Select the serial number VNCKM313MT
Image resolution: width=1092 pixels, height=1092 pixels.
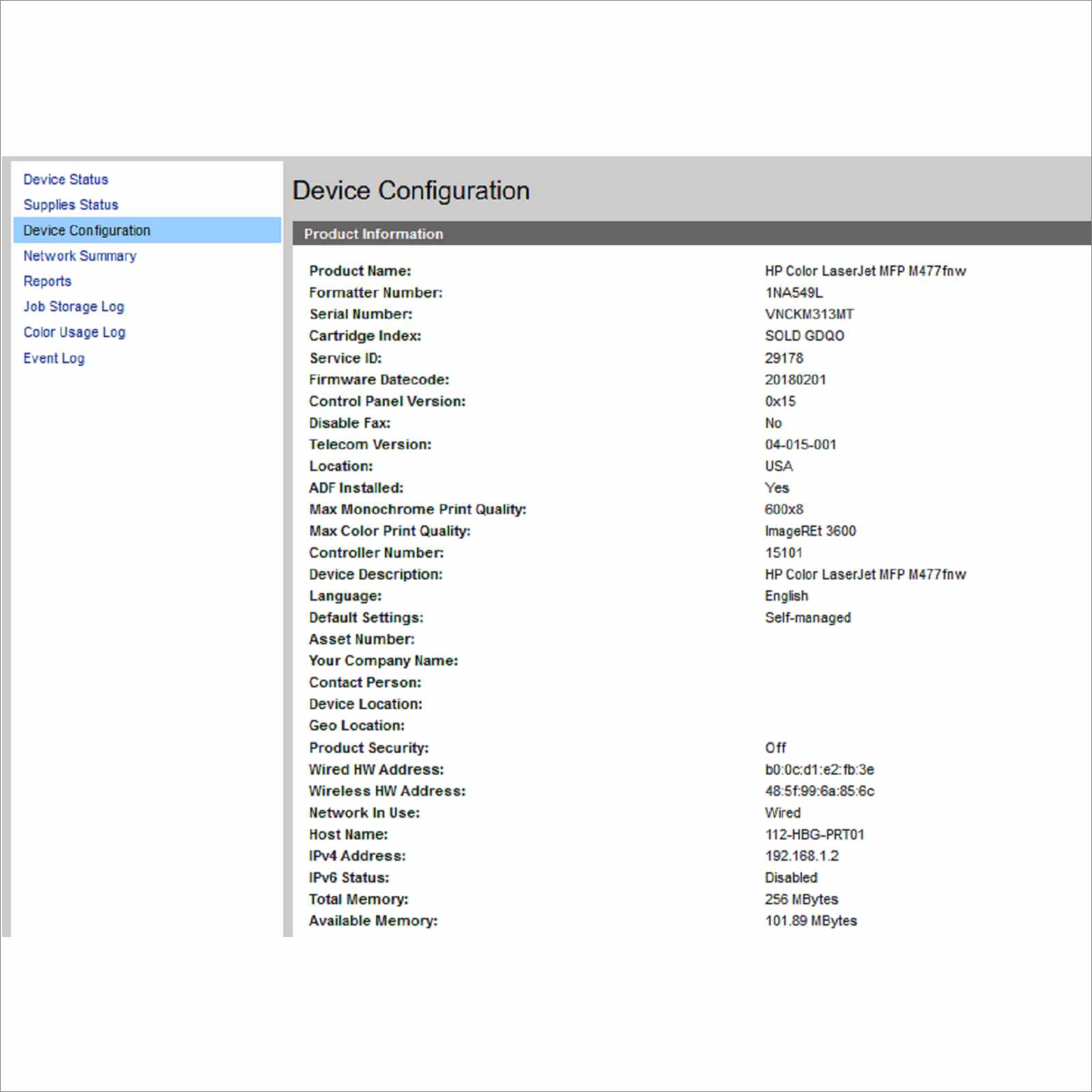pos(809,315)
